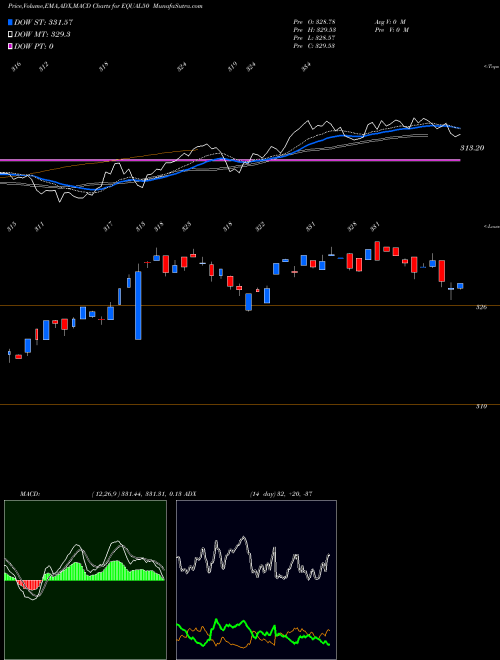
Task: Click the '313.20' price label
Action: (x=472, y=148)
